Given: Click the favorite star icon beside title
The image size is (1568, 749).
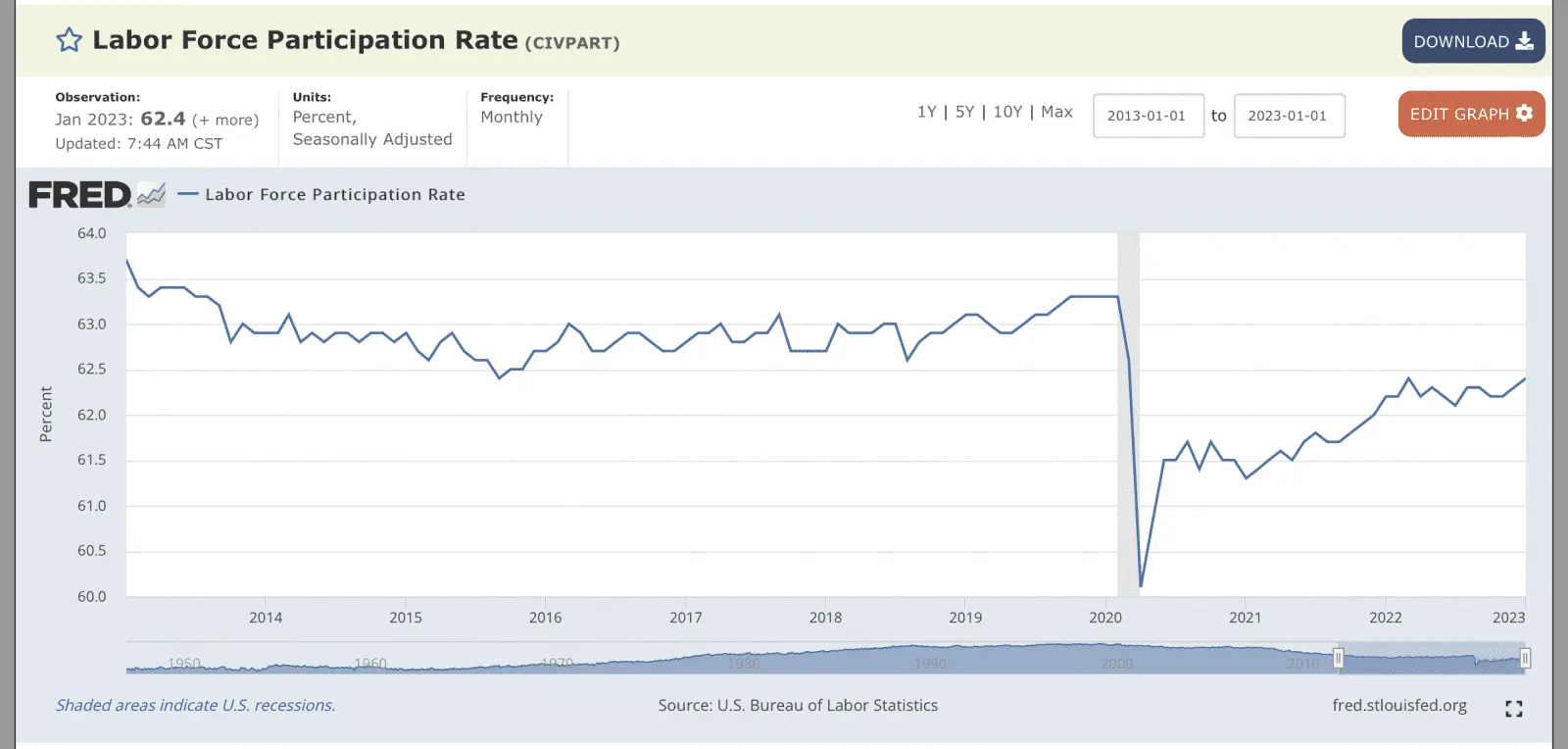Looking at the screenshot, I should 69,40.
